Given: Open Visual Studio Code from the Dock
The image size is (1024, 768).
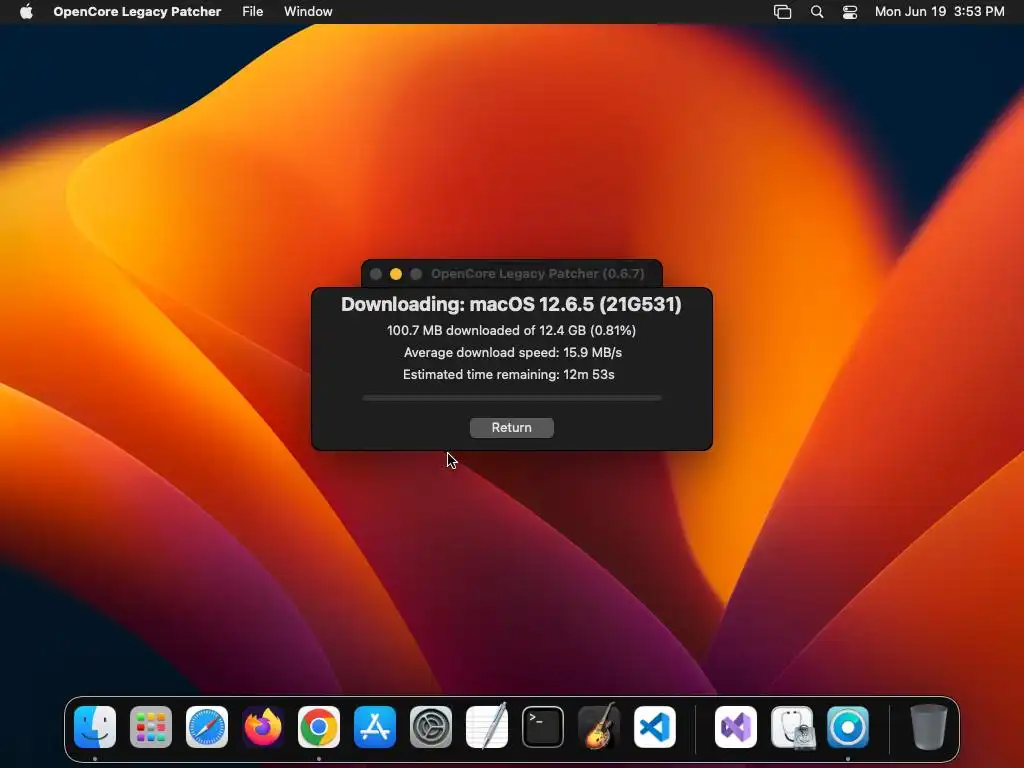Looking at the screenshot, I should 655,727.
